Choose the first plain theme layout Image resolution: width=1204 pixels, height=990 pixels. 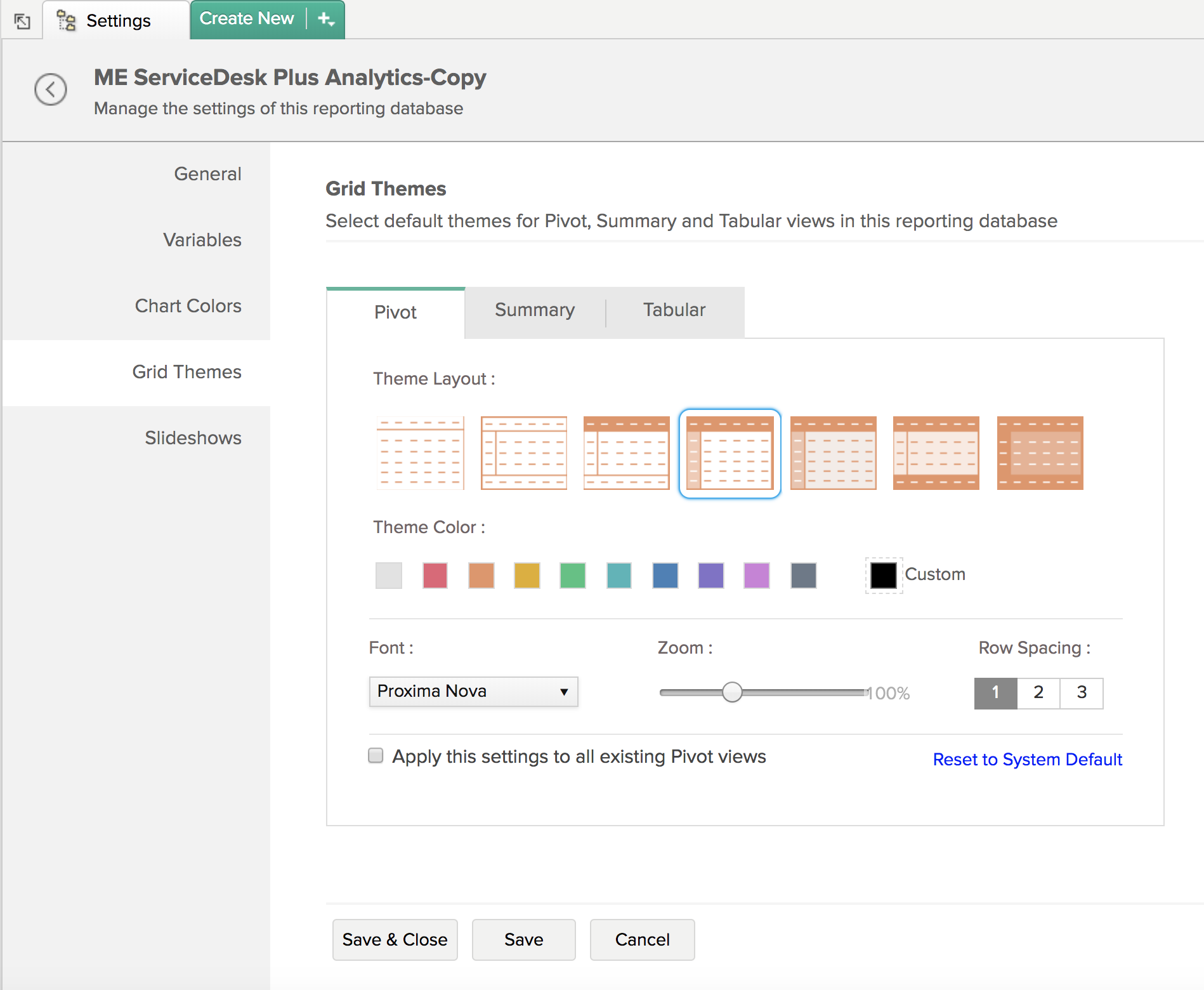[x=421, y=453]
